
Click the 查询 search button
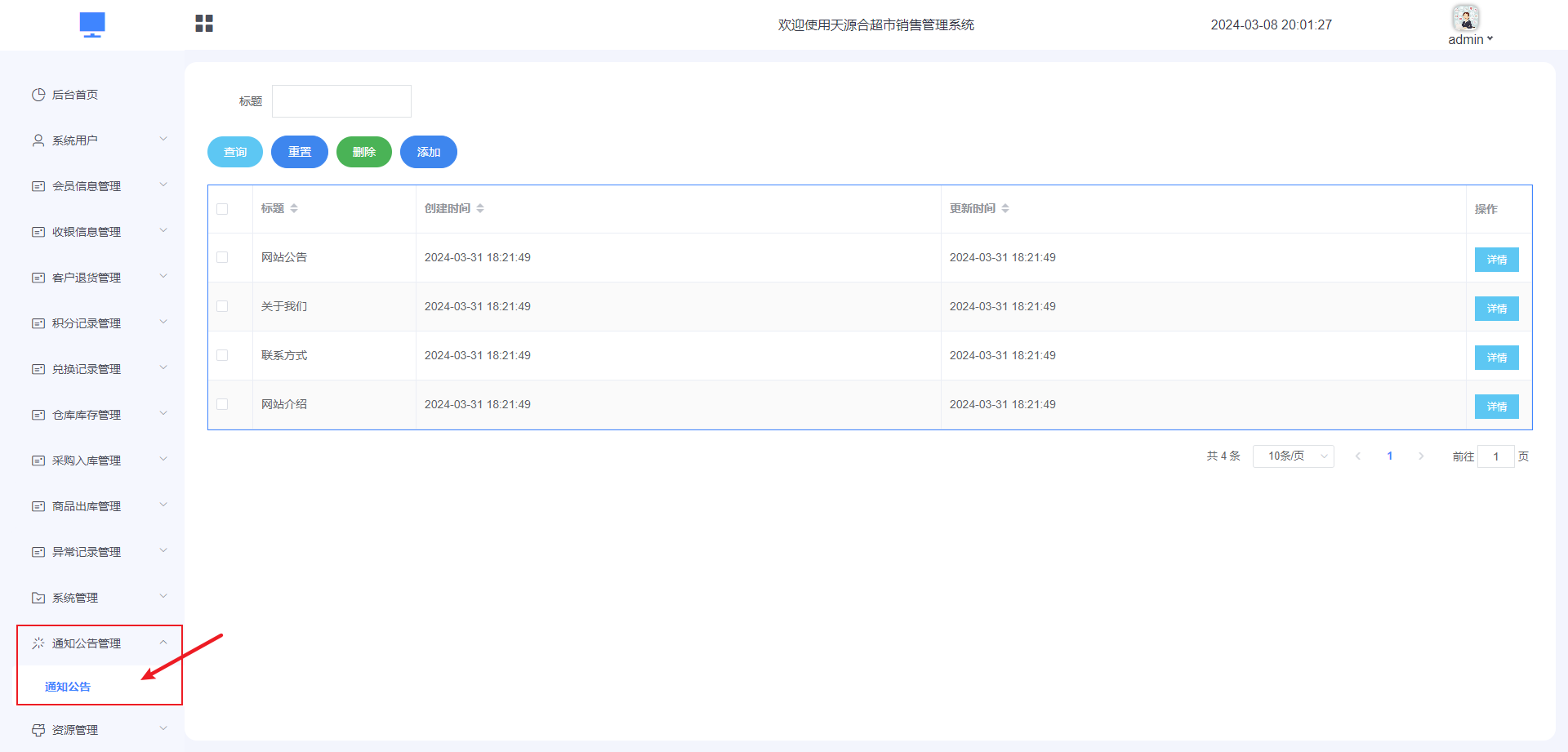235,152
